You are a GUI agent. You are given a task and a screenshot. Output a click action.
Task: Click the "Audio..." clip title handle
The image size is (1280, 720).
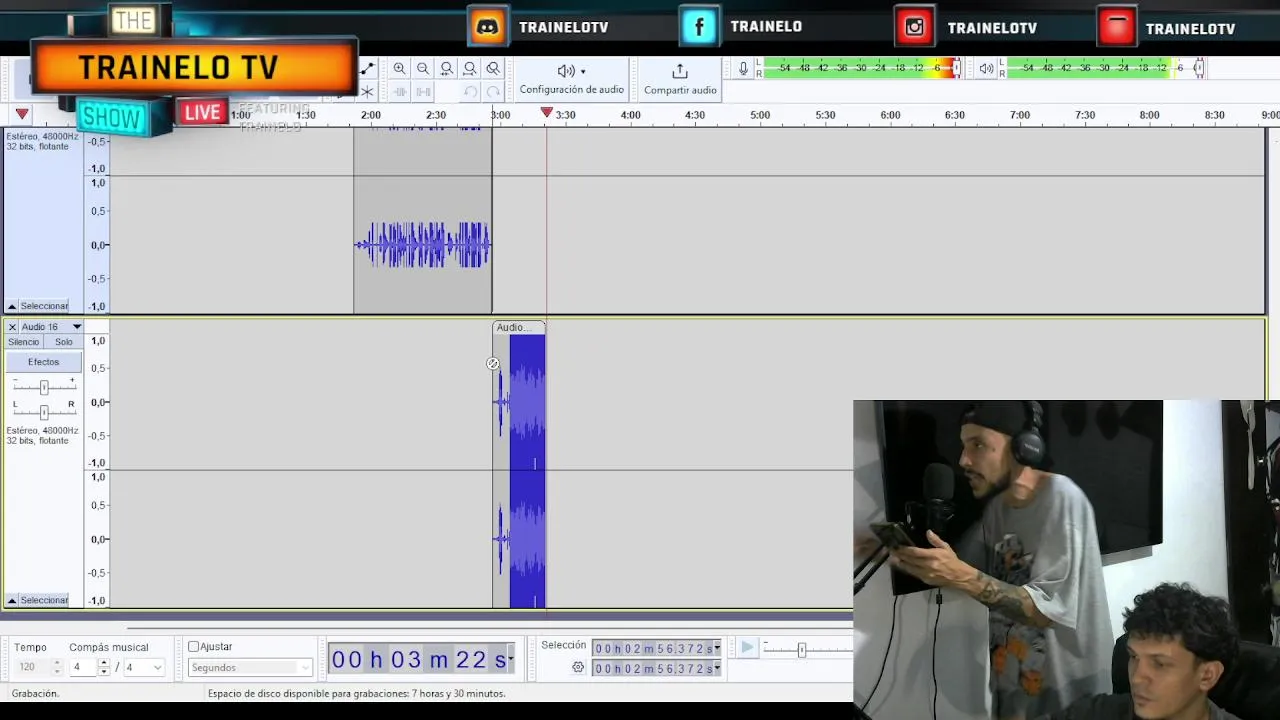[x=518, y=327]
